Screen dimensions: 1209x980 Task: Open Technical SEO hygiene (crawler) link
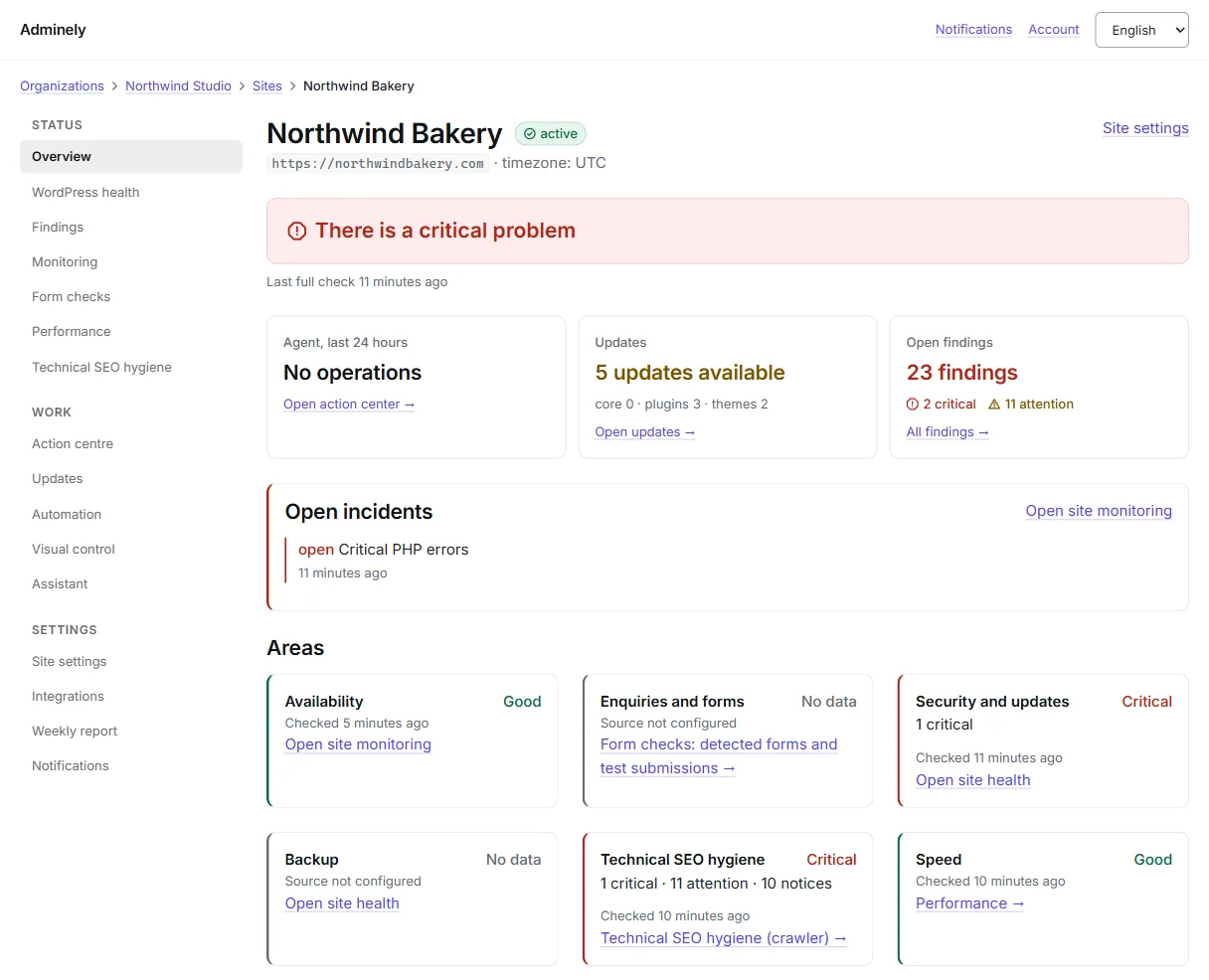click(x=724, y=938)
